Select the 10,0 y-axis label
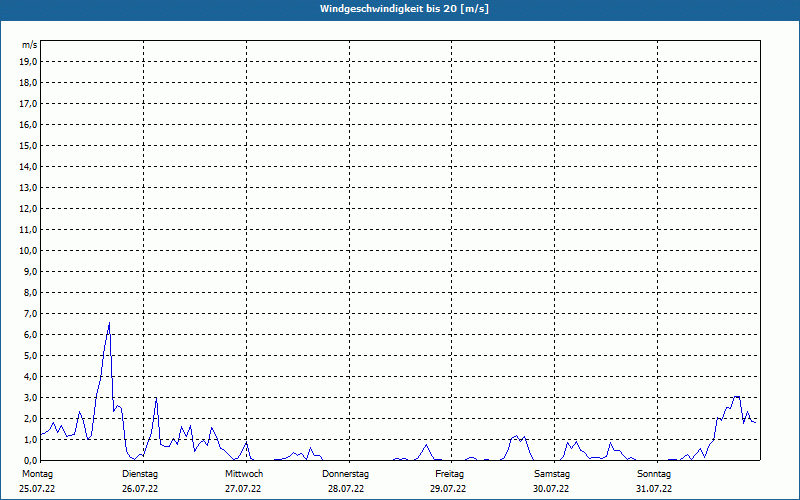 coord(28,251)
